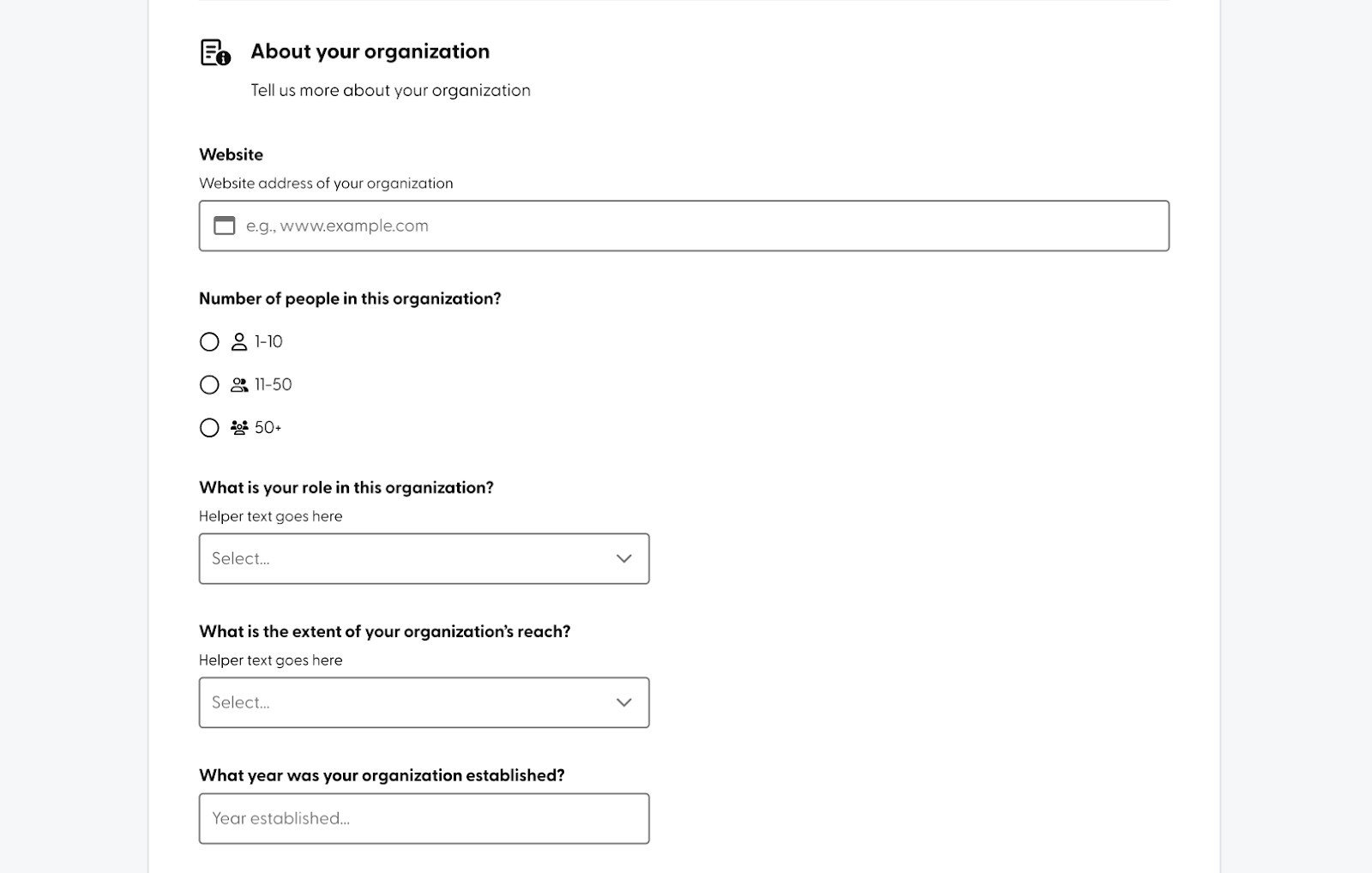Click the chevron arrow of the role dropdown
Screen dimensions: 1372x873
point(624,559)
